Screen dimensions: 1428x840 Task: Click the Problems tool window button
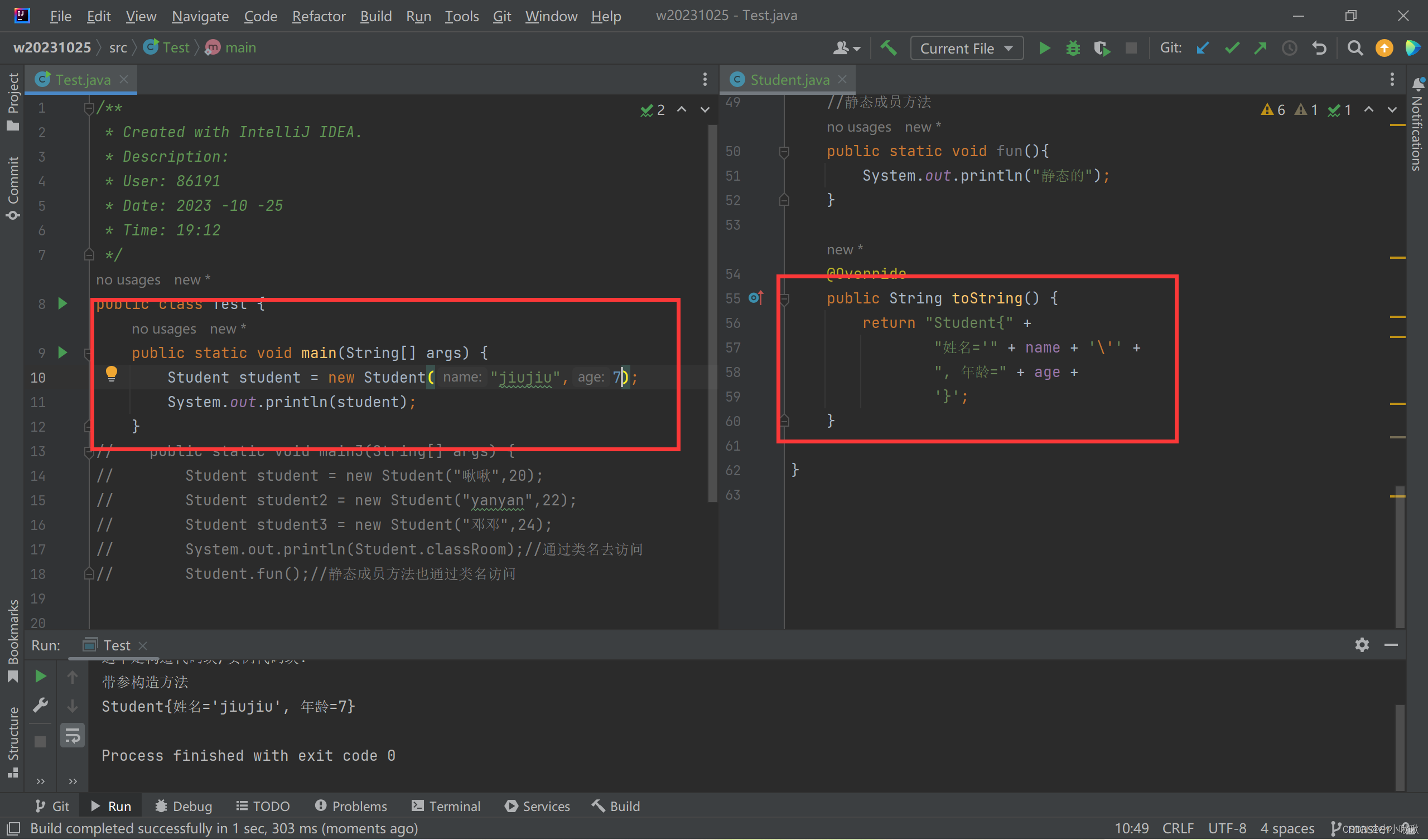click(351, 806)
